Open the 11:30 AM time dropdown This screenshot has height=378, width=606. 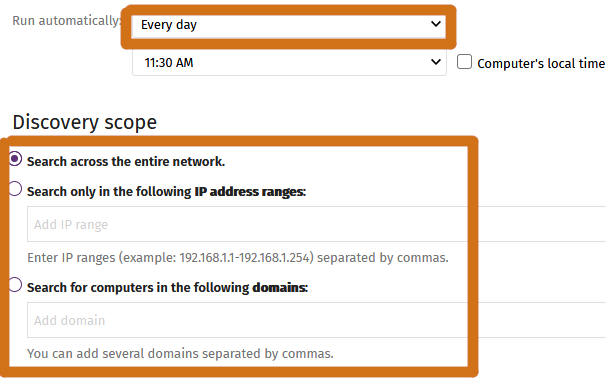289,62
